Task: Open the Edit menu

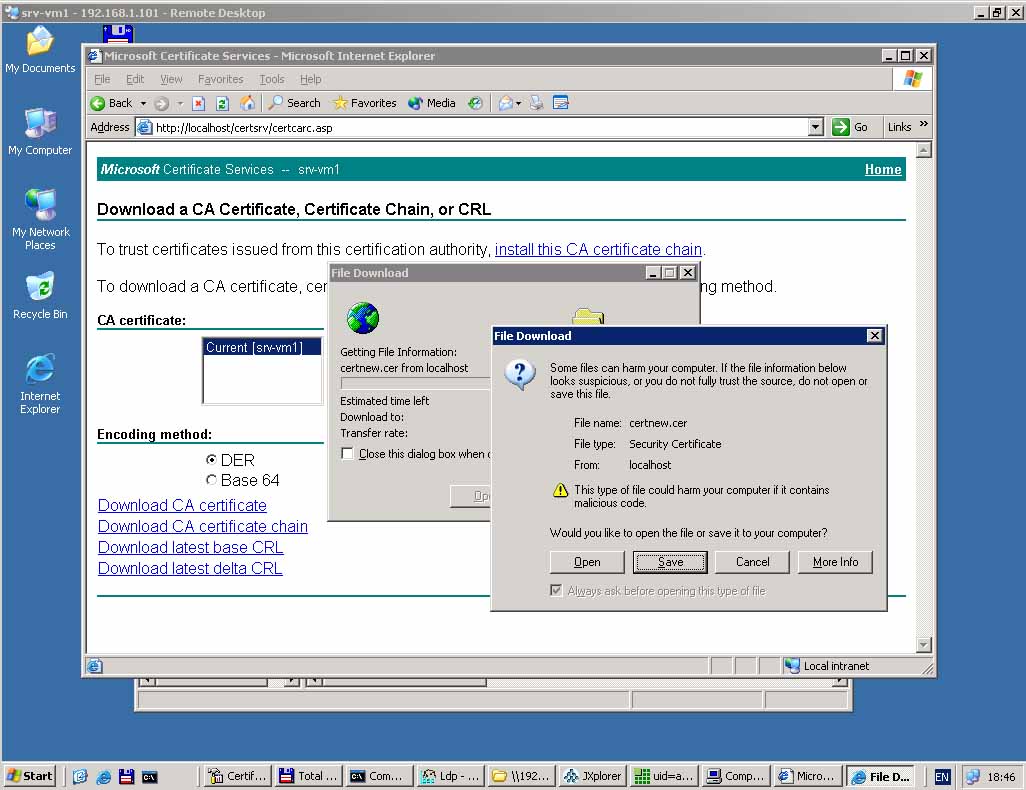Action: [135, 79]
